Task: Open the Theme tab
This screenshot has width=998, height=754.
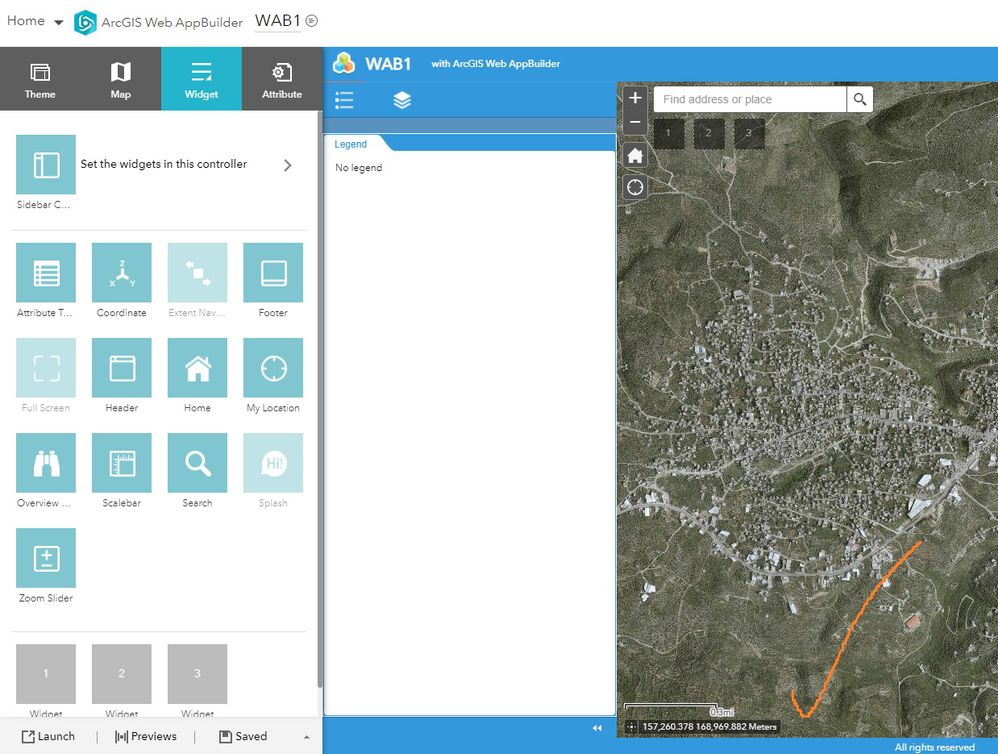Action: pyautogui.click(x=40, y=79)
